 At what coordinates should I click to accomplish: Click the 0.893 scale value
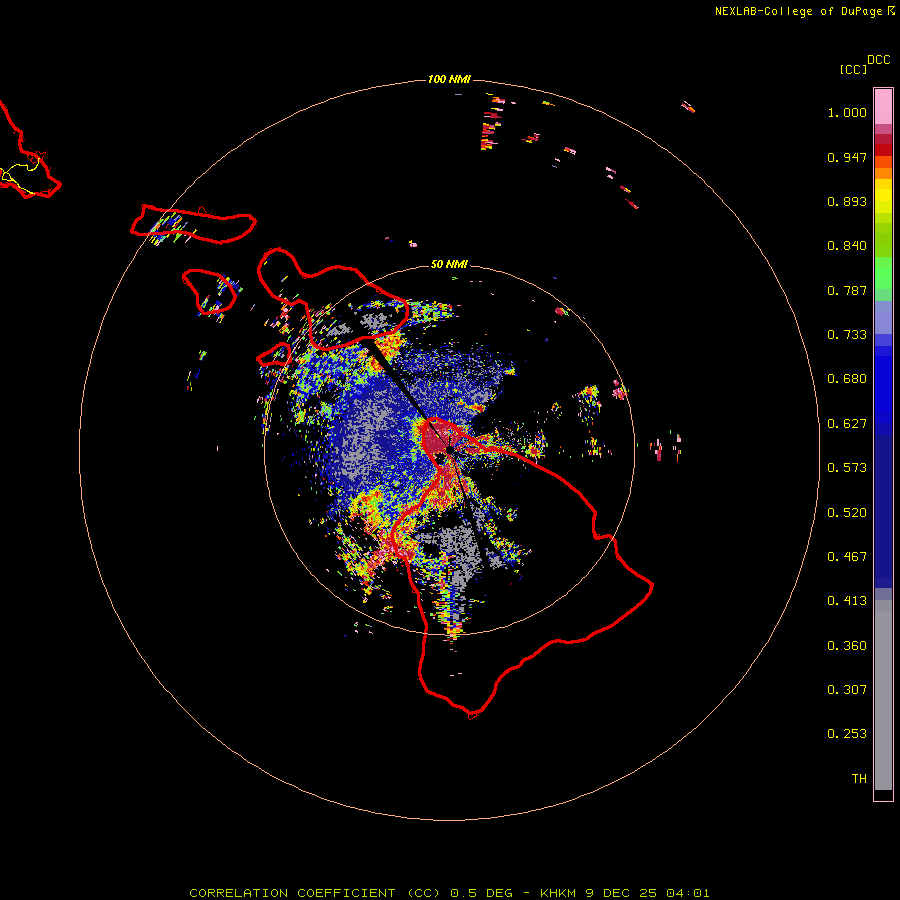pos(847,201)
